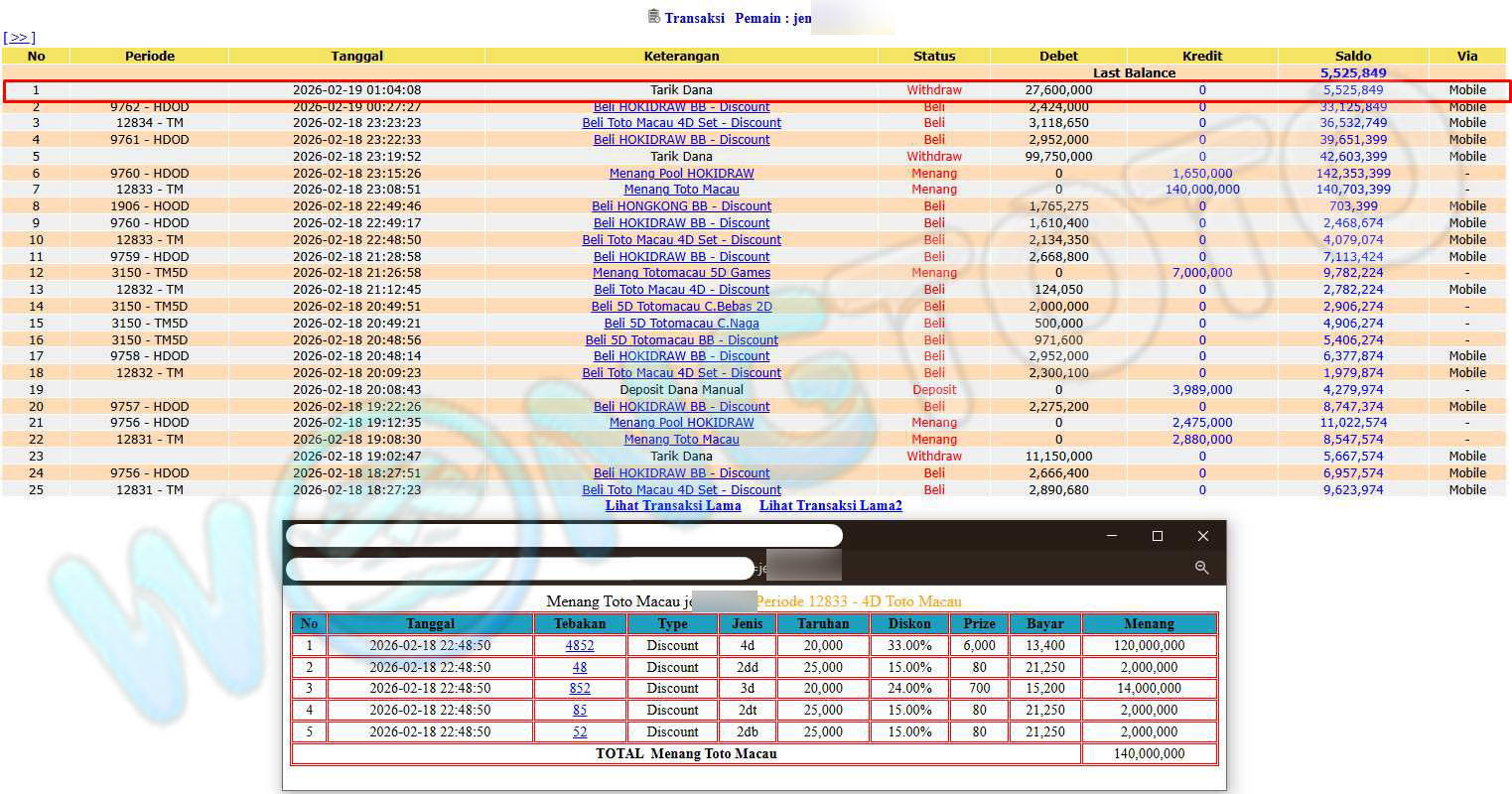Click the transaction icon beside Transaksi title
The image size is (1512, 794).
point(653,16)
